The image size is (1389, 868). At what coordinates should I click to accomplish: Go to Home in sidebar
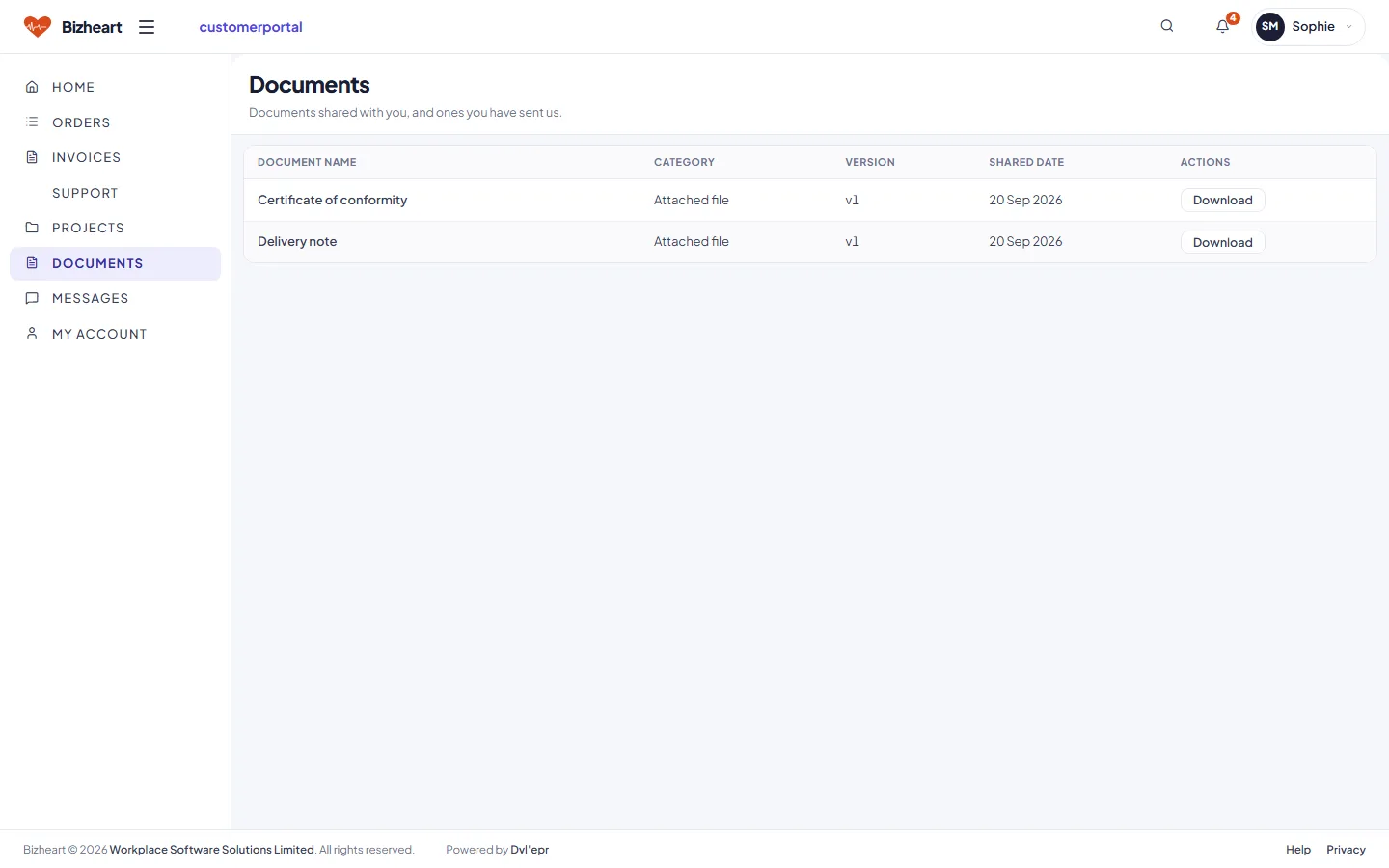tap(115, 87)
